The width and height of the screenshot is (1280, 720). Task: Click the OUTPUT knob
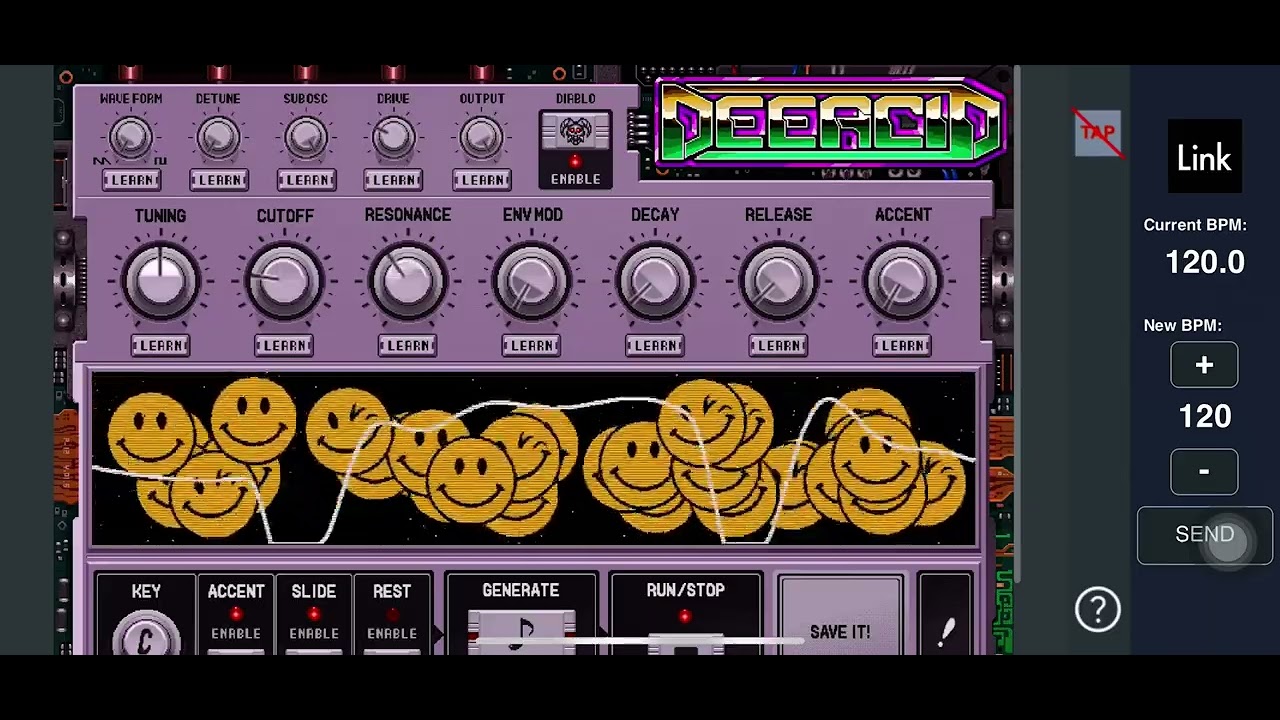[x=481, y=138]
